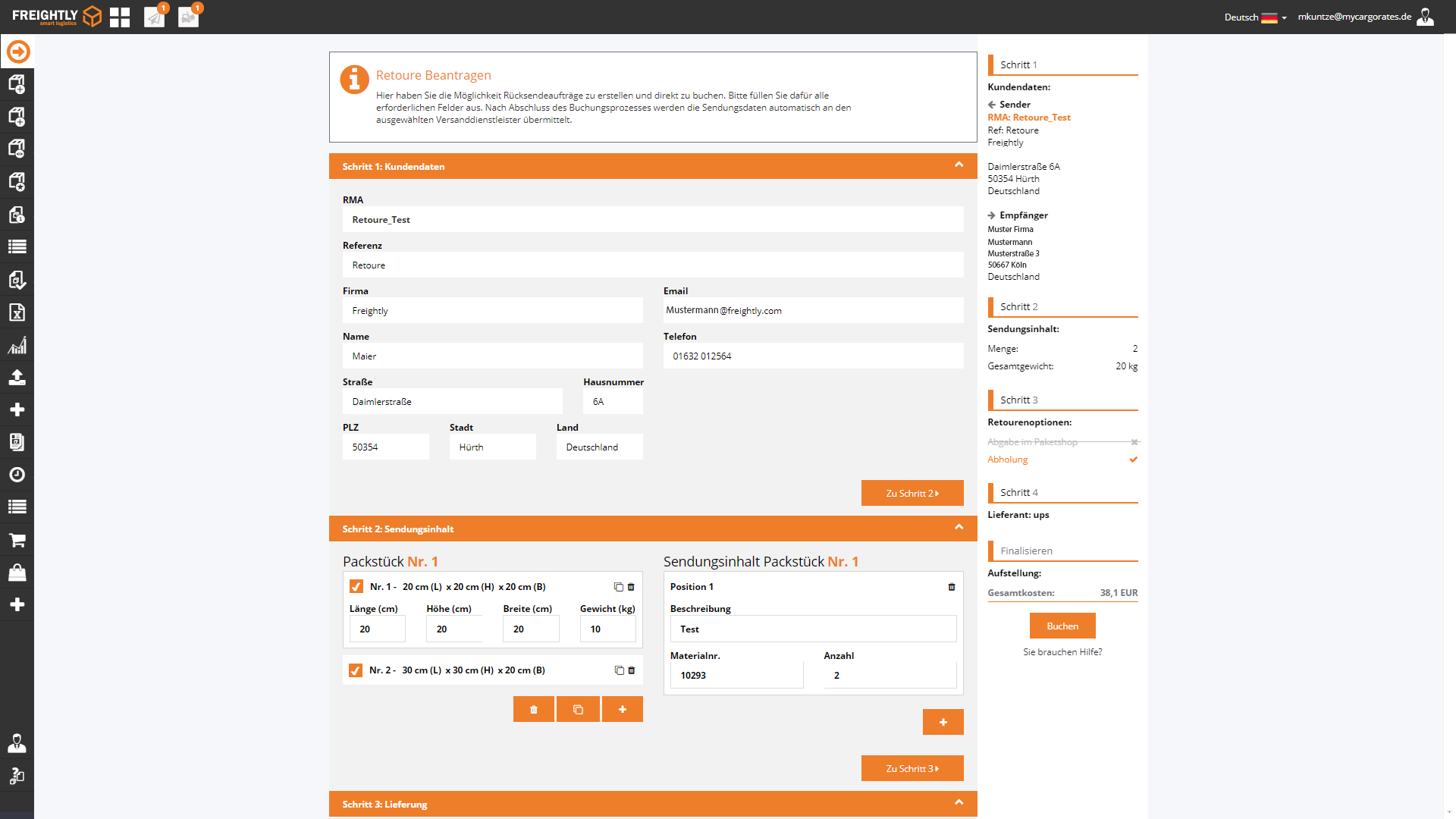Open the user profile icon at sidebar bottom
The width and height of the screenshot is (1456, 819).
[17, 743]
